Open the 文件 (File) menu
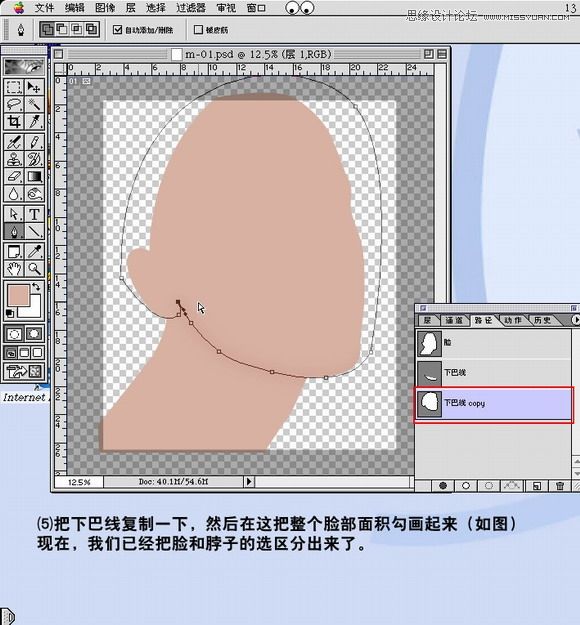The height and width of the screenshot is (625, 580). click(x=44, y=8)
